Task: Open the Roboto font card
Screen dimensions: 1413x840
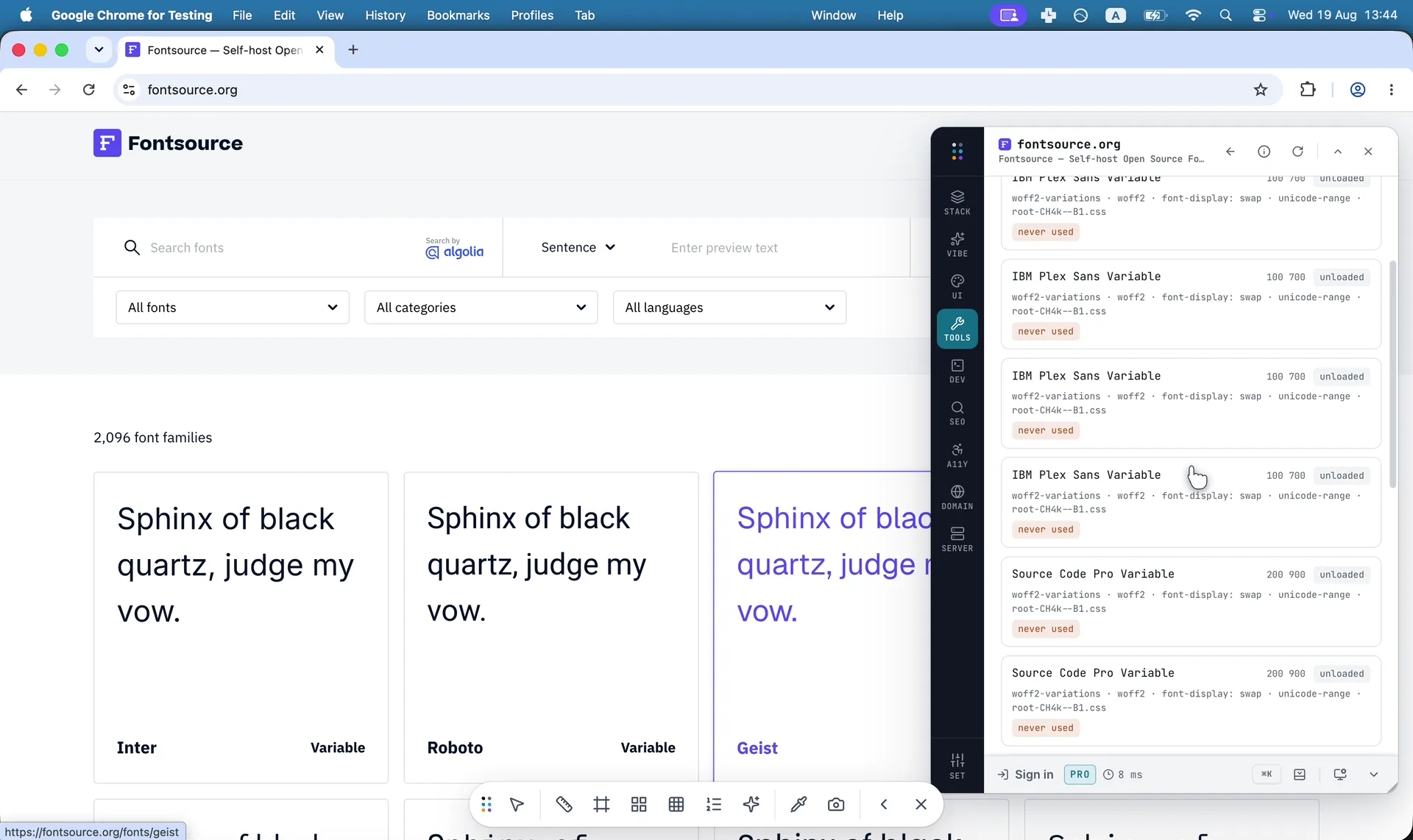Action: tap(551, 627)
